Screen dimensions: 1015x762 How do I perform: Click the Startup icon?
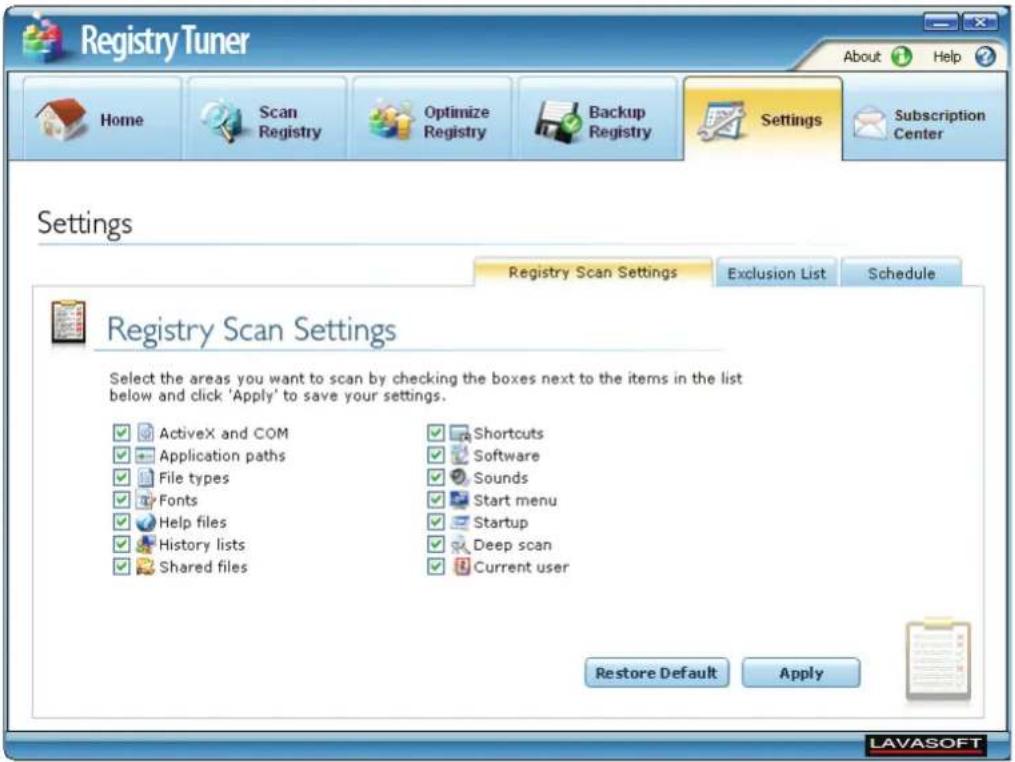[x=460, y=522]
